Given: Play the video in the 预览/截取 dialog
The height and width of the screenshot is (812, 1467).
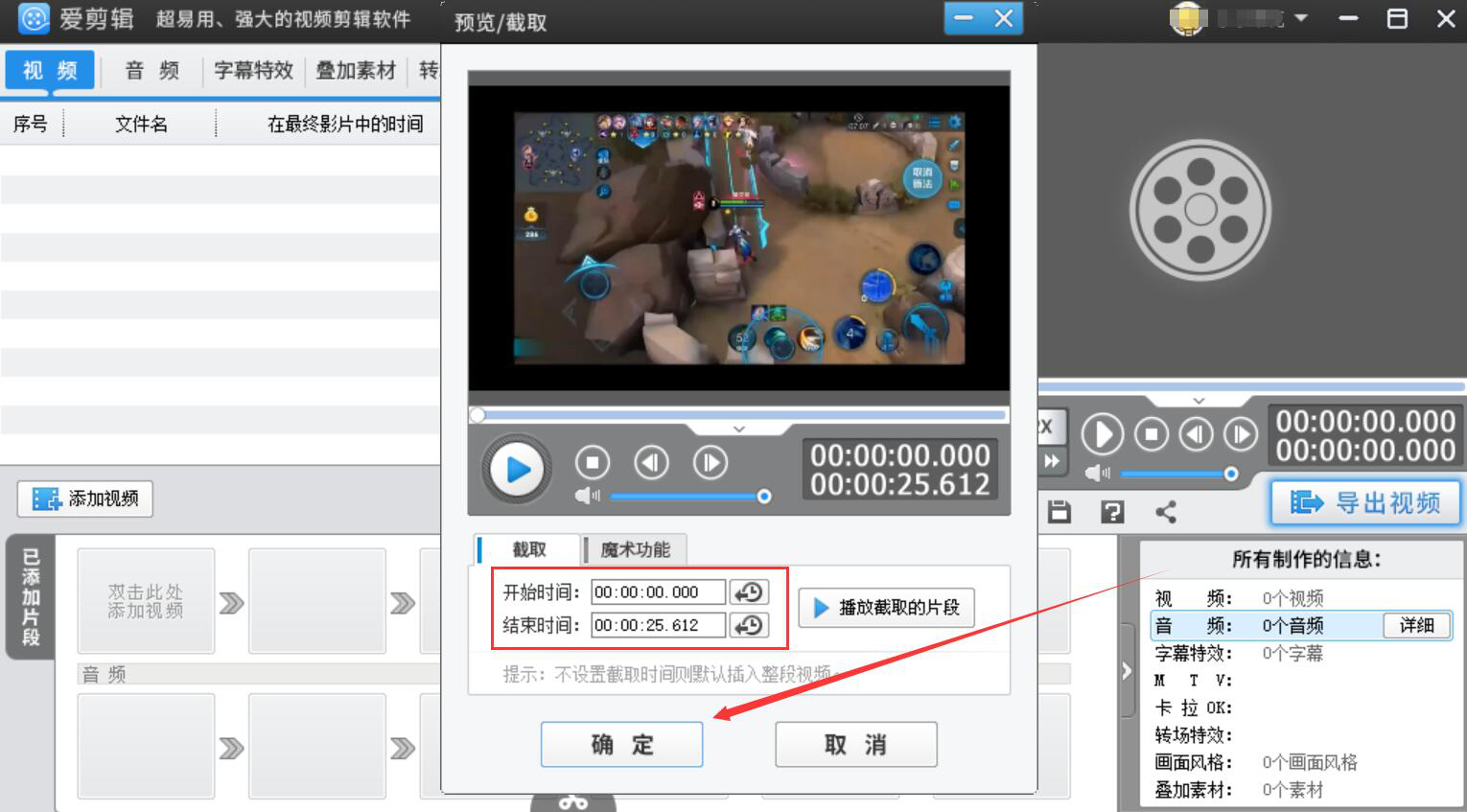Looking at the screenshot, I should click(x=518, y=470).
